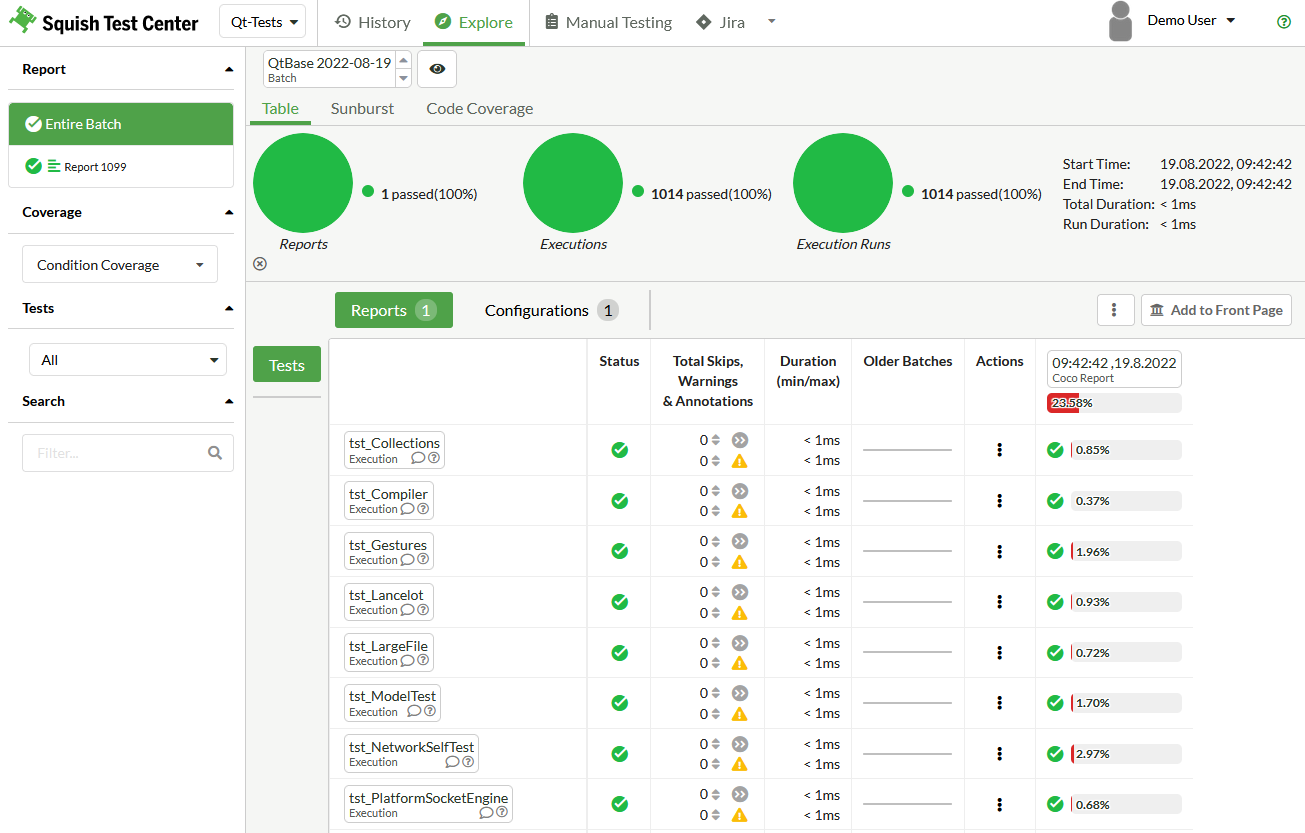This screenshot has width=1305, height=833.
Task: Toggle the eye visibility button for batch
Action: coord(437,69)
